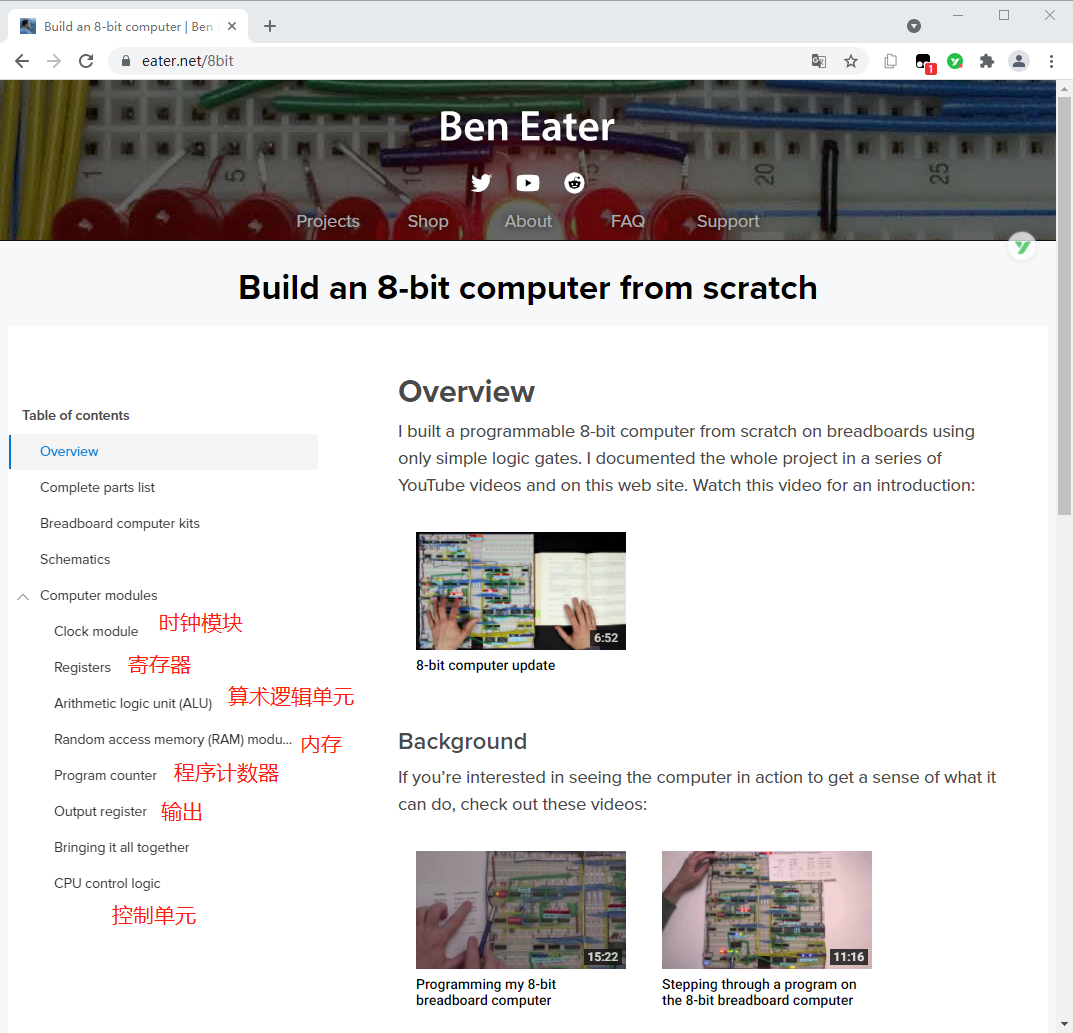This screenshot has height=1033, width=1073.
Task: Open the Program counter page
Action: pyautogui.click(x=105, y=775)
